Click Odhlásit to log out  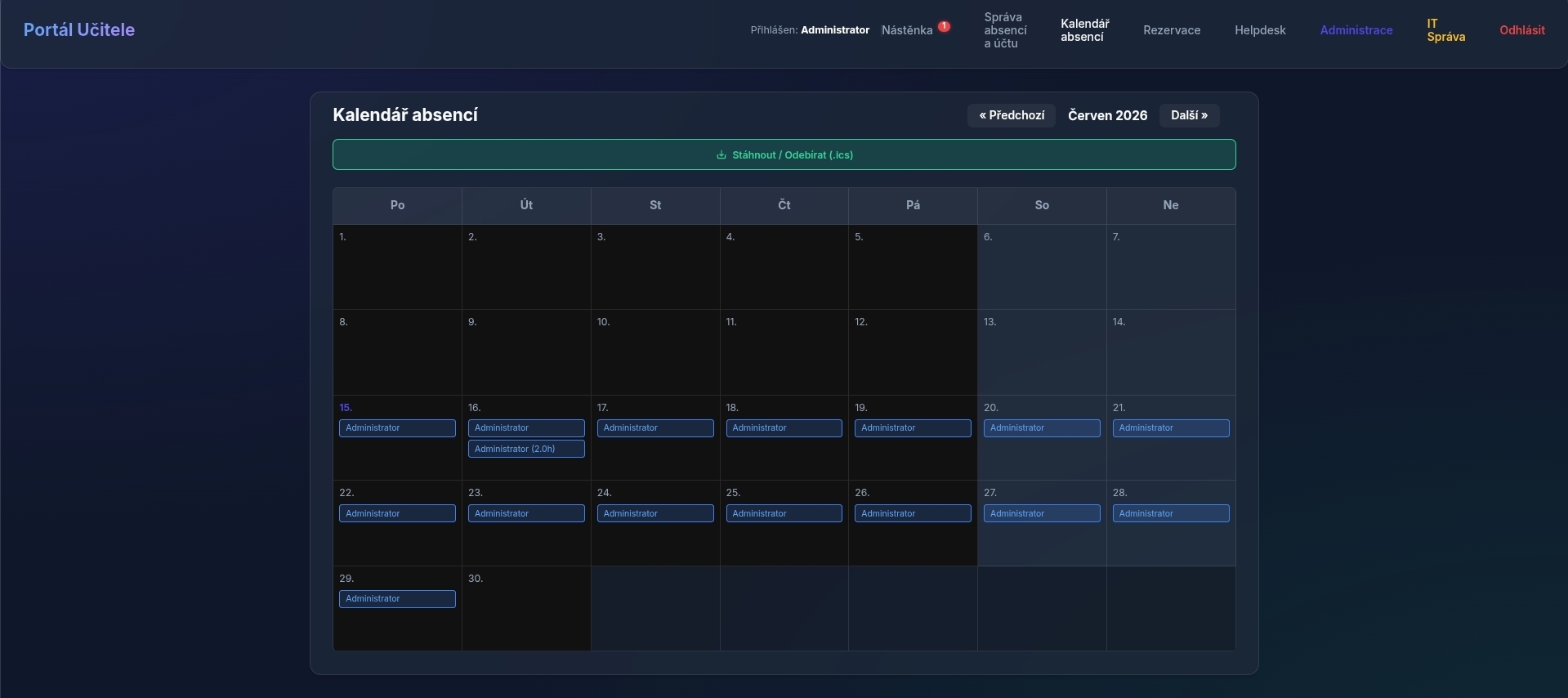pyautogui.click(x=1521, y=30)
